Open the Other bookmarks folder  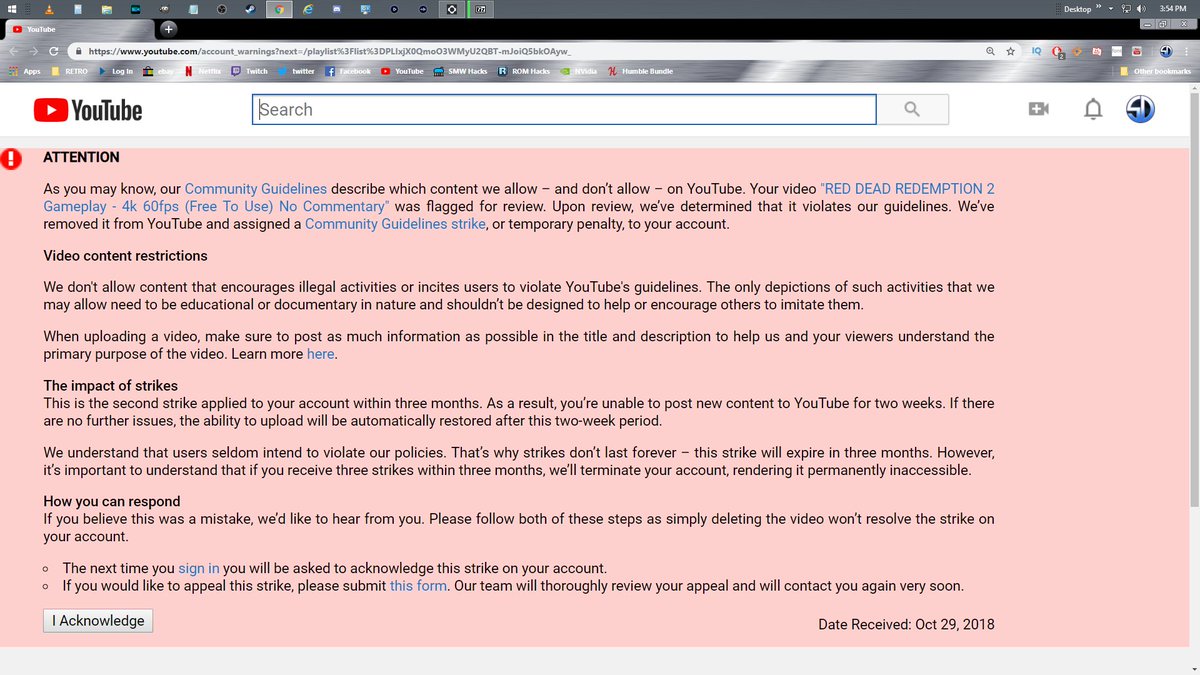(x=1155, y=71)
